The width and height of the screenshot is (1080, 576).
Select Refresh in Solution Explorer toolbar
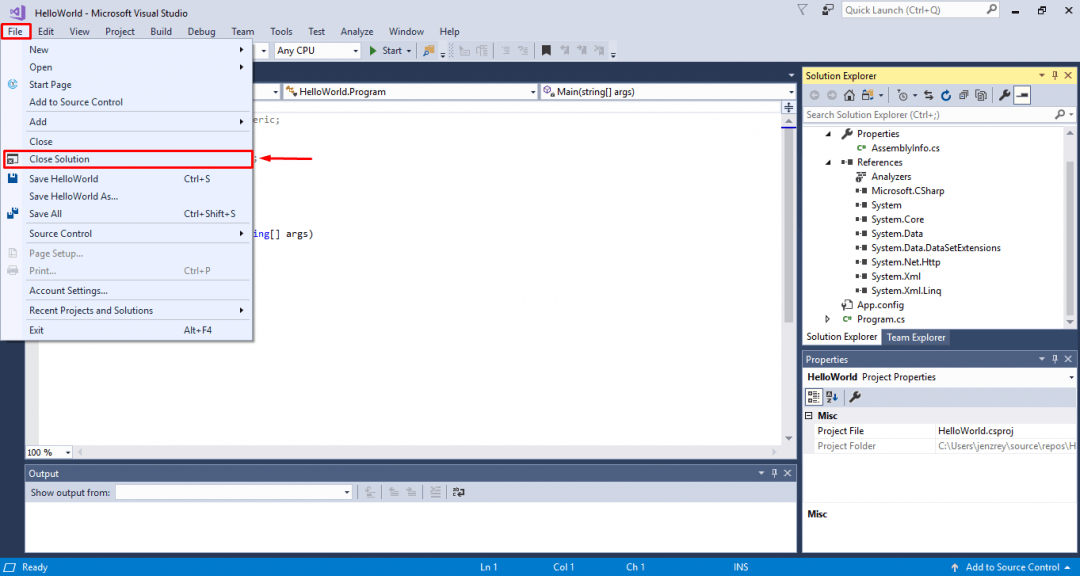coord(946,94)
